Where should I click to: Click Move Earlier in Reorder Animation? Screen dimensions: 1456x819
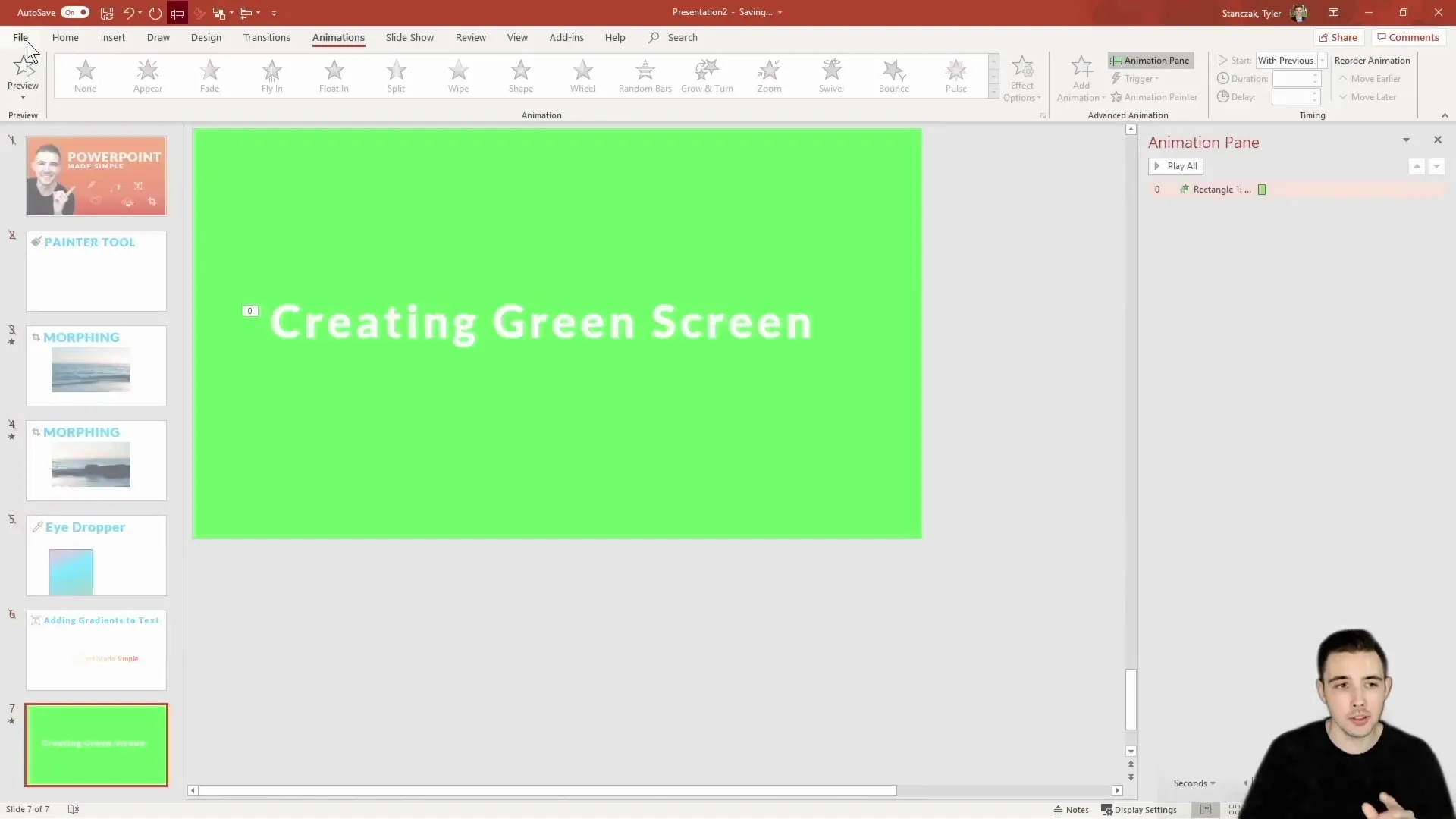(1370, 79)
